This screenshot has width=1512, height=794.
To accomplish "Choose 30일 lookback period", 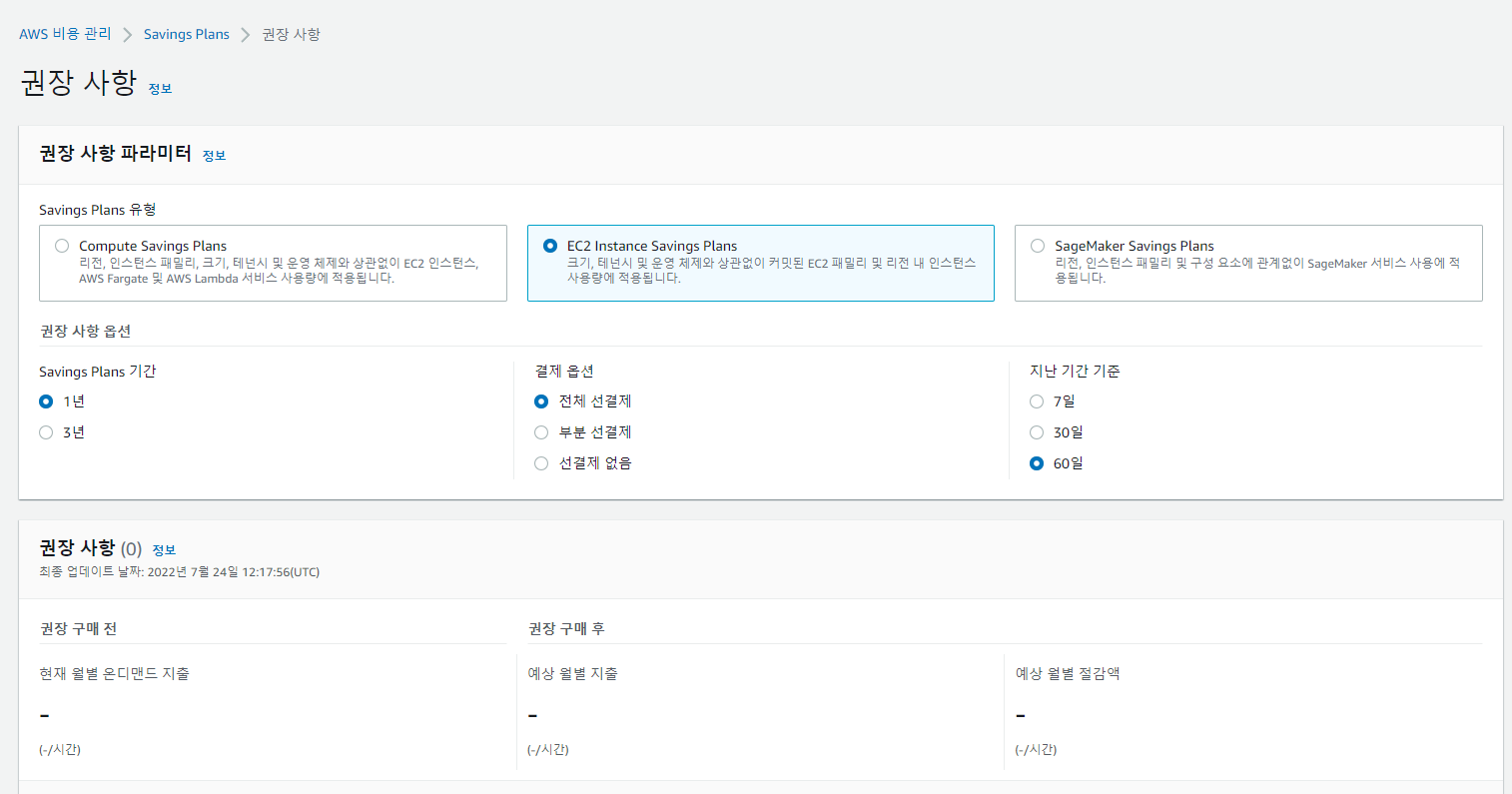I will pos(1037,432).
